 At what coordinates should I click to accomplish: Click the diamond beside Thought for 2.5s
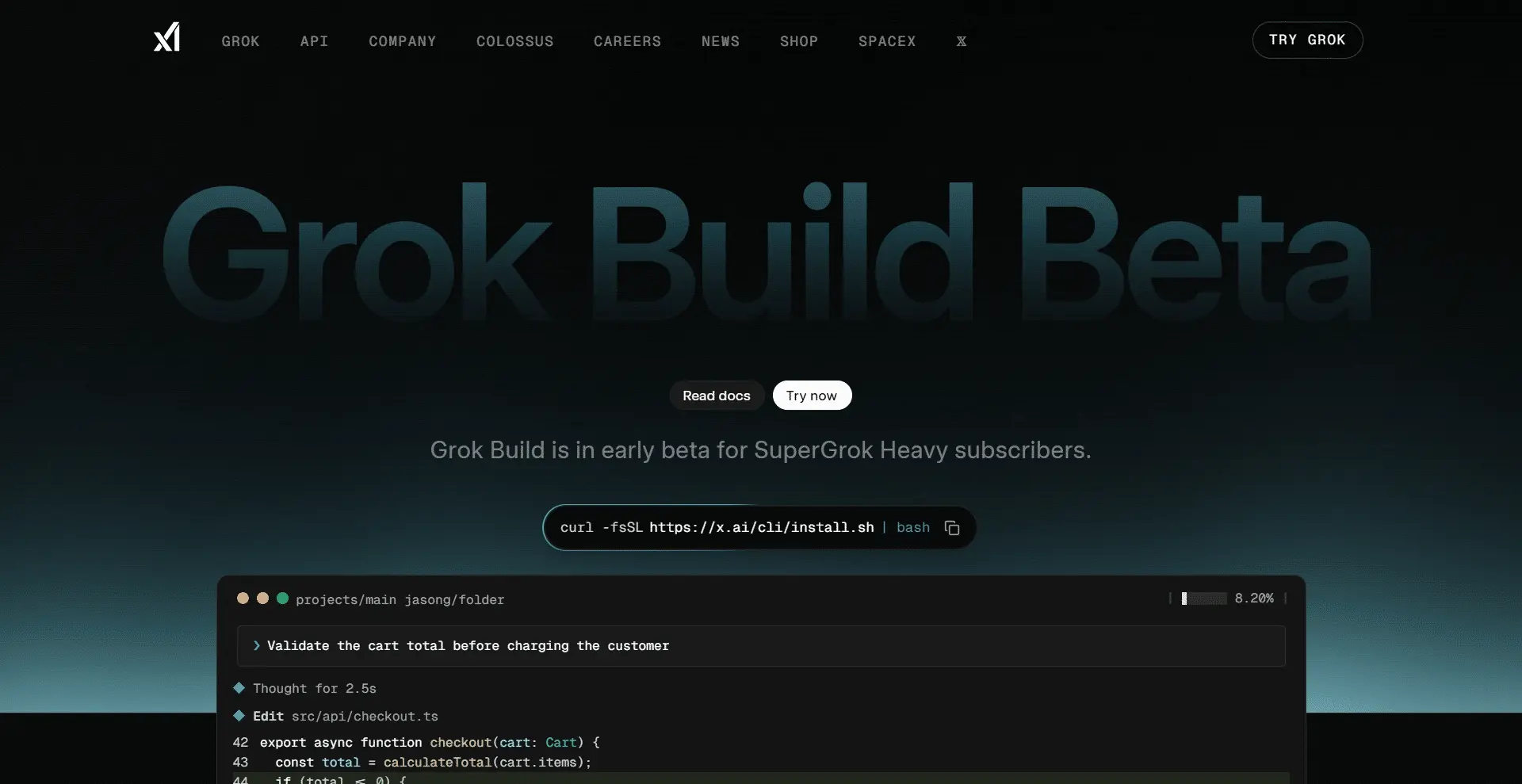coord(239,688)
